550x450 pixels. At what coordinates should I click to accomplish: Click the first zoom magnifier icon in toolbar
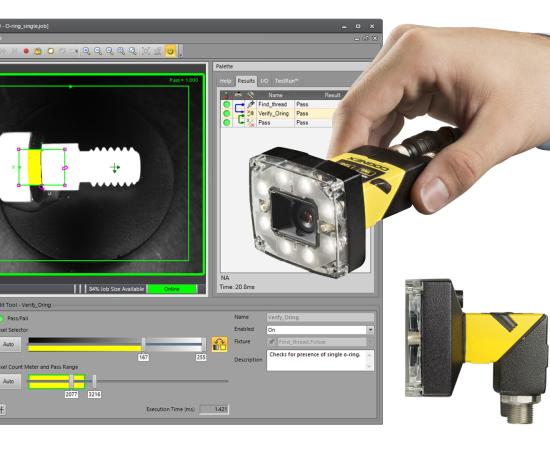86,51
